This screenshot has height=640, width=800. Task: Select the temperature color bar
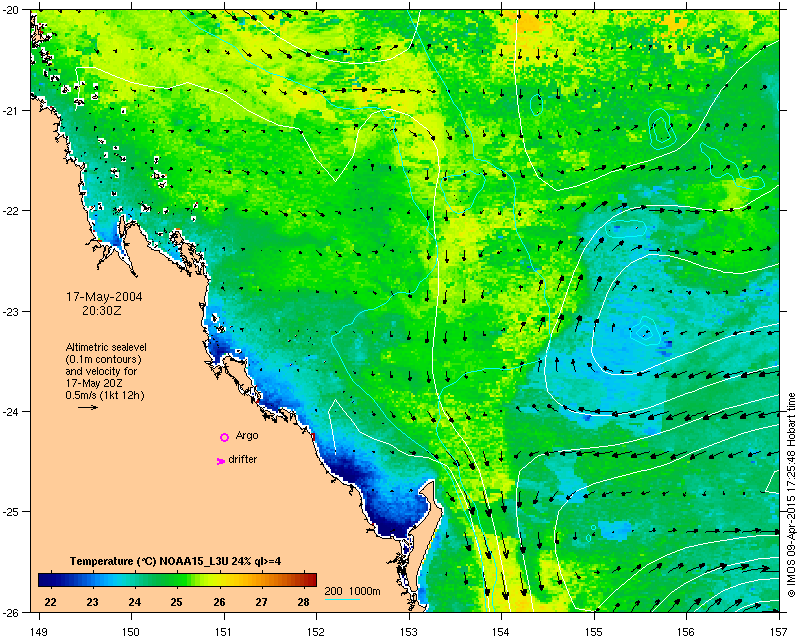point(177,580)
